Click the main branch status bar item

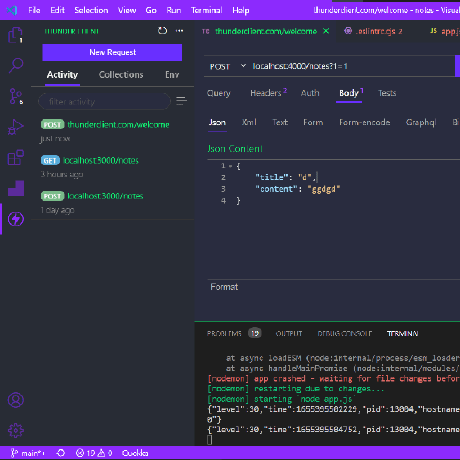pos(27,453)
